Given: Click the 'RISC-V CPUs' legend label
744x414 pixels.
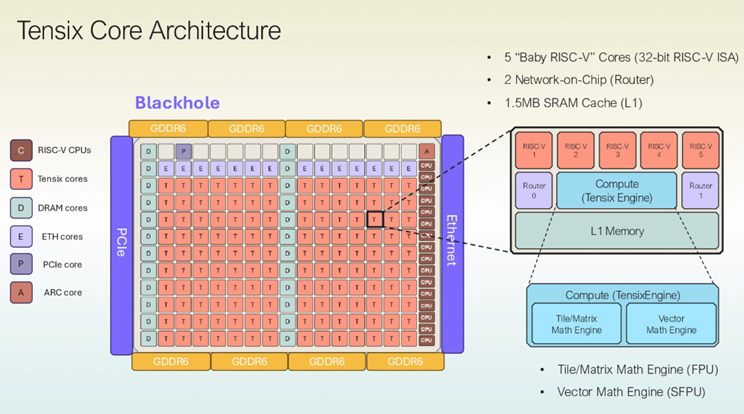Looking at the screenshot, I should tap(65, 150).
